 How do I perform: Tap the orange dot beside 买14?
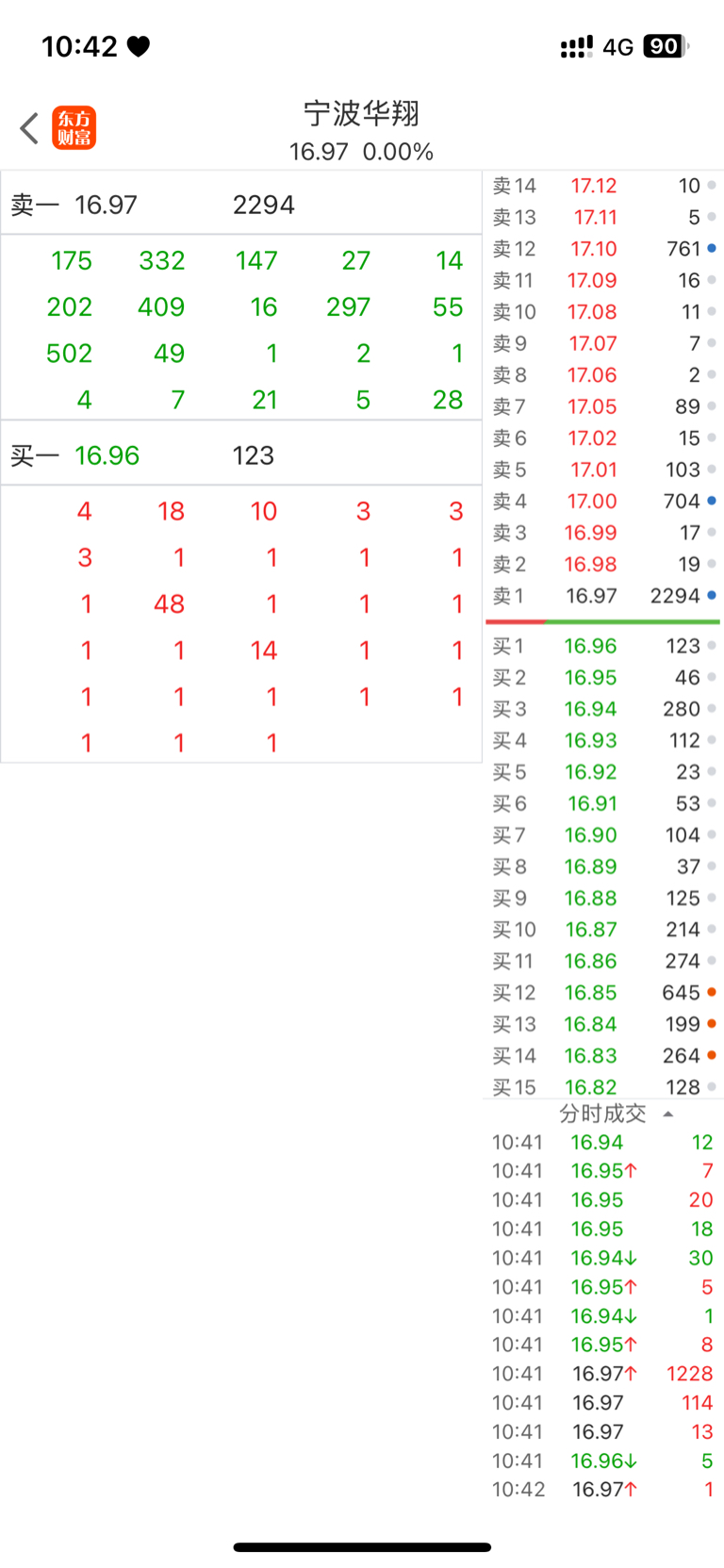[712, 1055]
